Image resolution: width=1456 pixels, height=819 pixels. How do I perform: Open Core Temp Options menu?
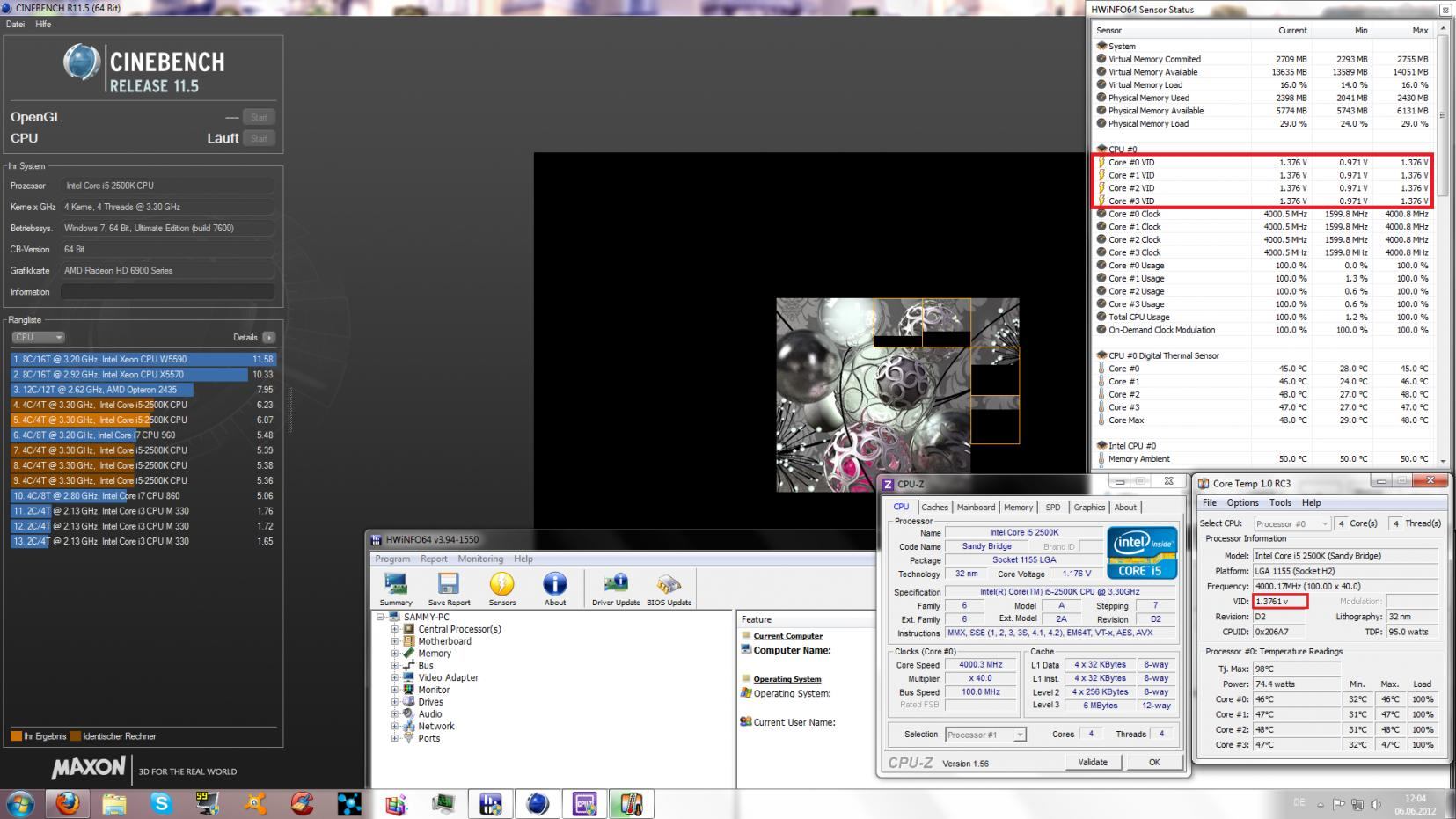1242,502
